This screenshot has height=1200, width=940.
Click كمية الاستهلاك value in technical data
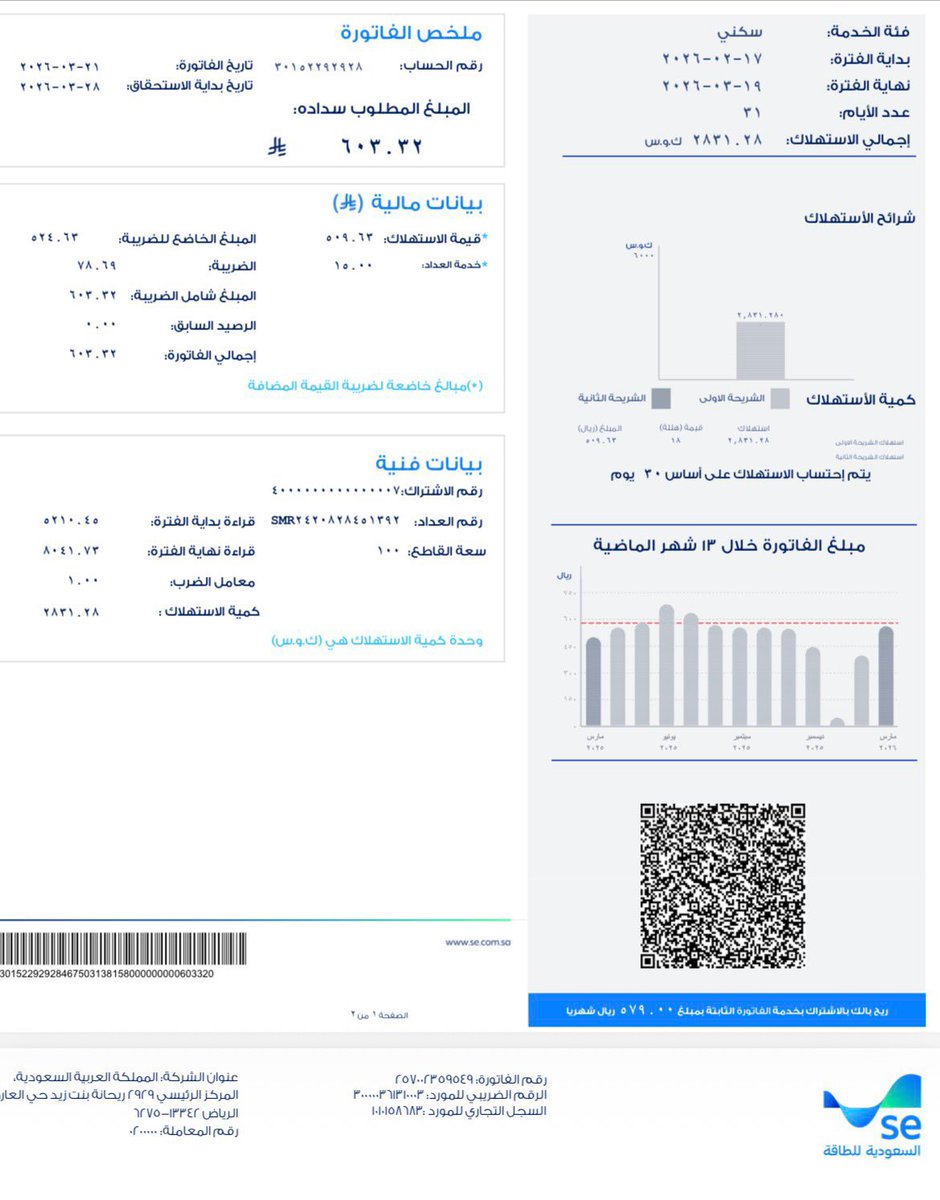pos(71,610)
